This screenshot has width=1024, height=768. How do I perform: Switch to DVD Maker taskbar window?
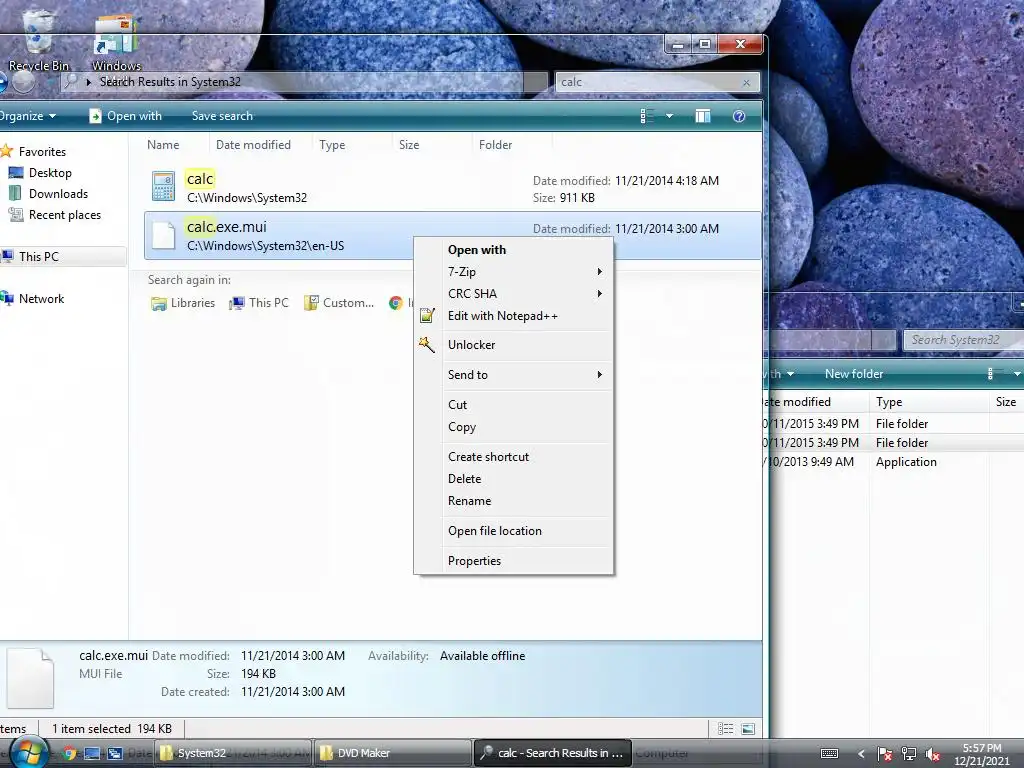pos(393,753)
